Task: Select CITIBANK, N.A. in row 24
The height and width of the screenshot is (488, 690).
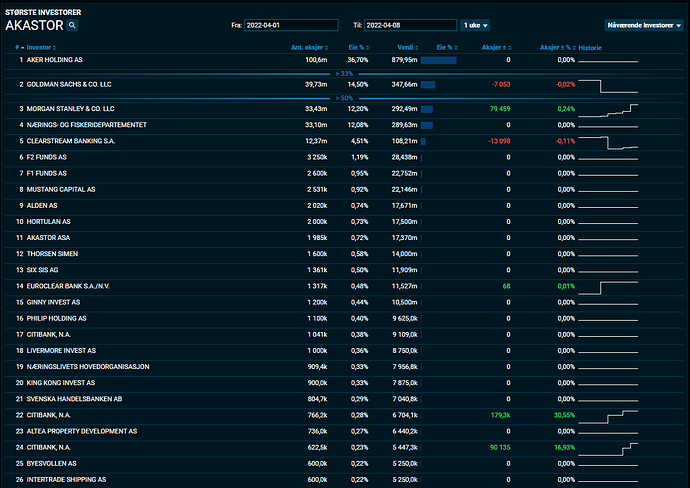Action: 48,448
